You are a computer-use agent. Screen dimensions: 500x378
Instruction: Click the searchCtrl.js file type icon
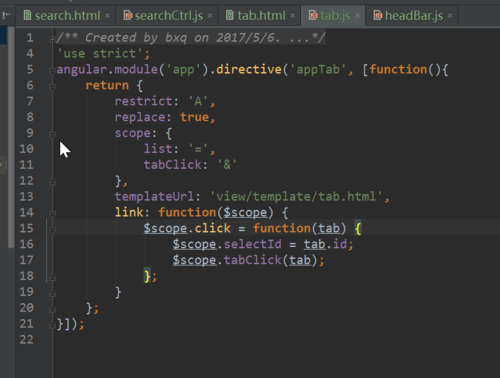tap(128, 15)
